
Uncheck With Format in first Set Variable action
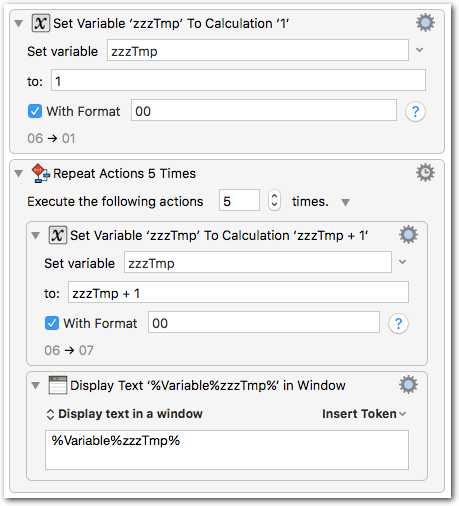(x=35, y=111)
